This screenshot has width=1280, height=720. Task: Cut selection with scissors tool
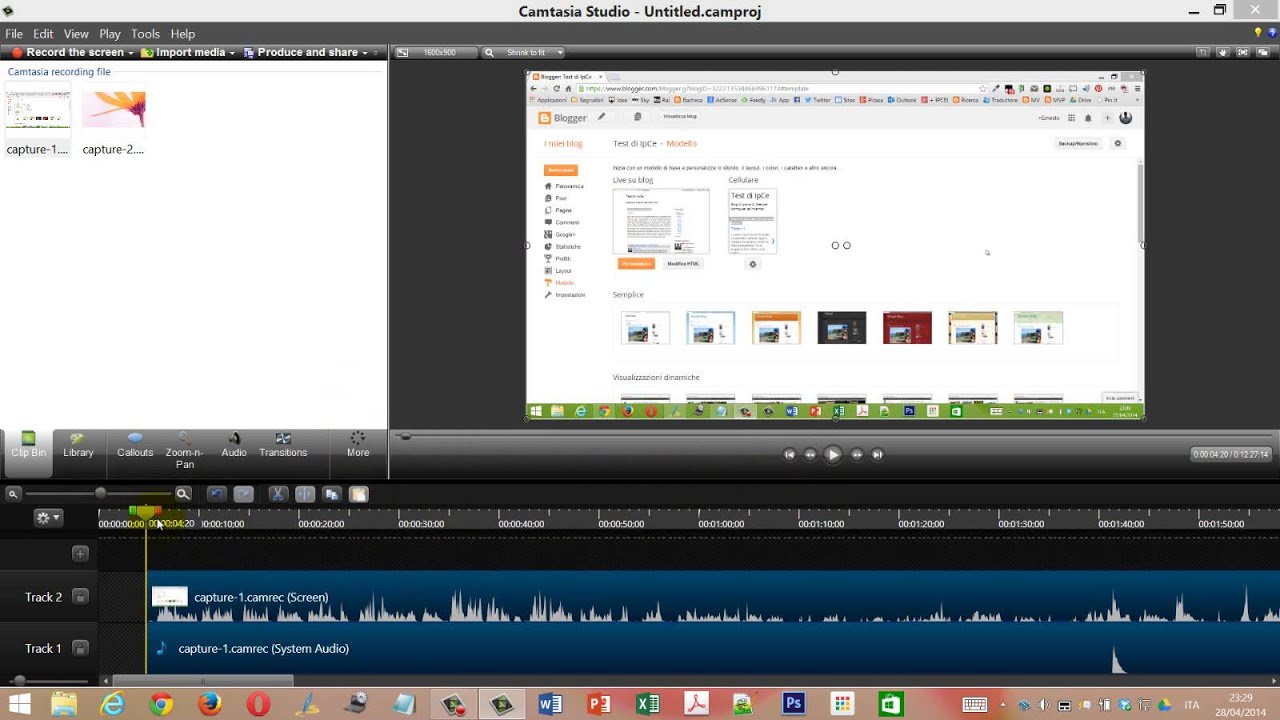(278, 494)
